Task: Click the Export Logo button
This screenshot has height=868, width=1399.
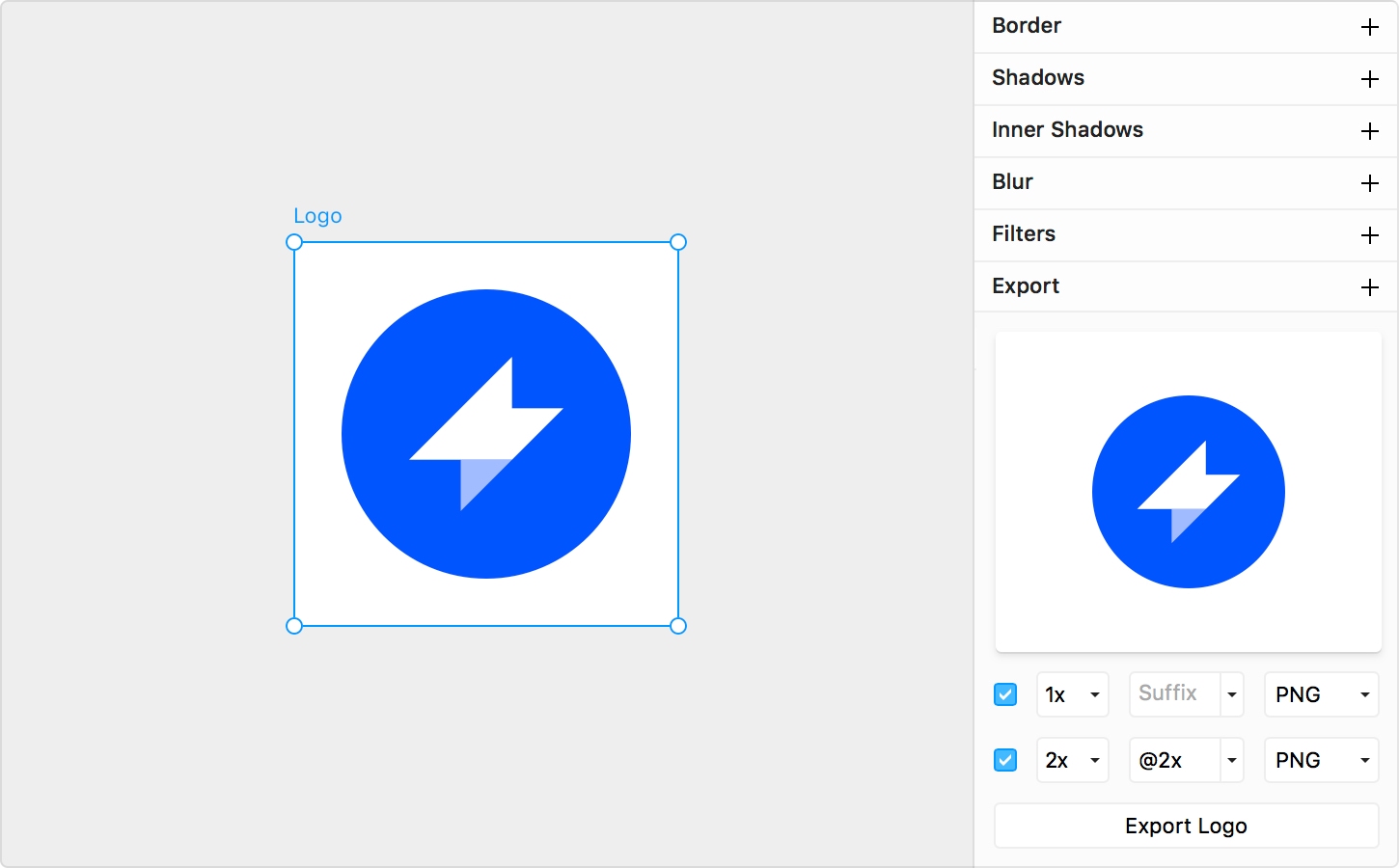Action: 1187,826
